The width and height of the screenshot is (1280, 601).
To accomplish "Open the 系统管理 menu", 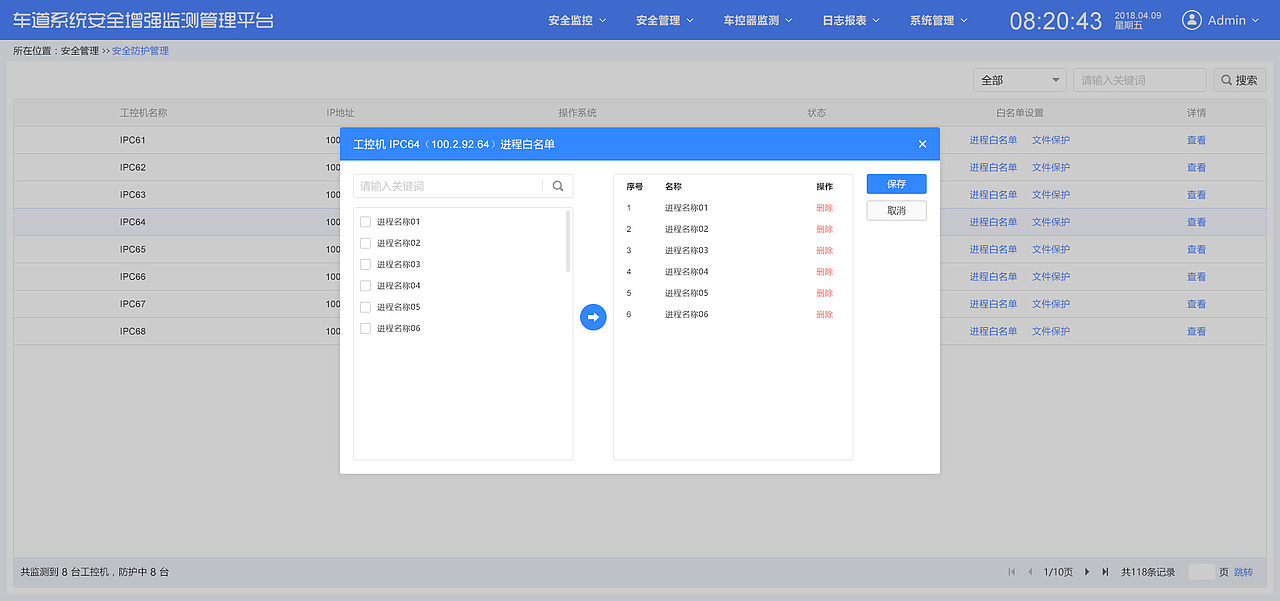I will (939, 20).
